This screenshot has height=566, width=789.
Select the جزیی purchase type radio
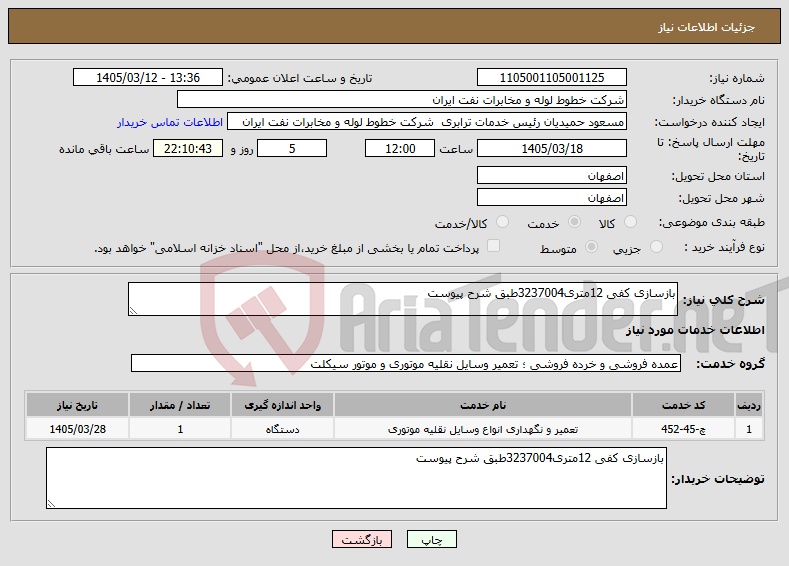click(656, 247)
